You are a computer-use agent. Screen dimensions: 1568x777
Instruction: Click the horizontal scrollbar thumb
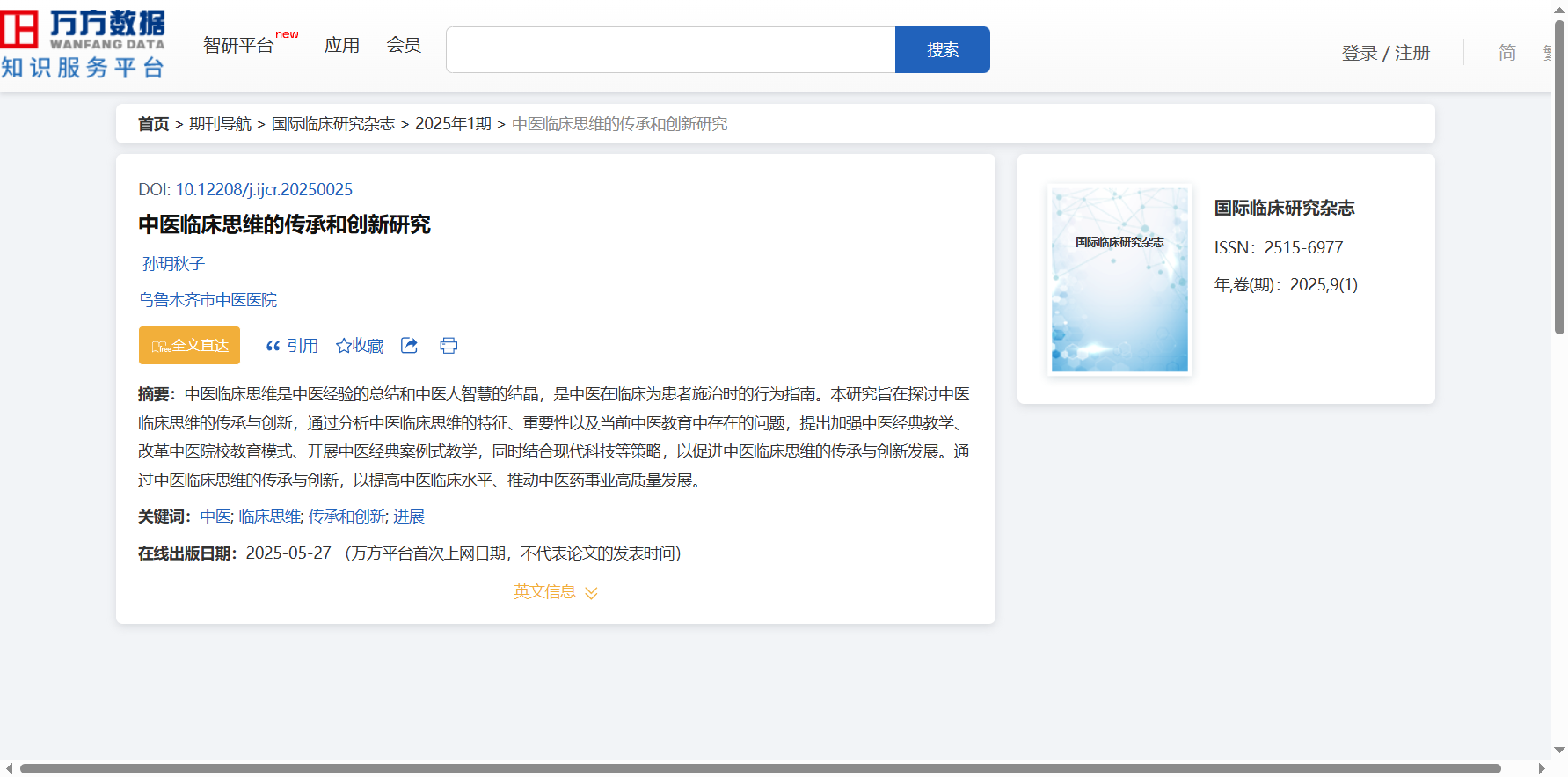point(761,769)
